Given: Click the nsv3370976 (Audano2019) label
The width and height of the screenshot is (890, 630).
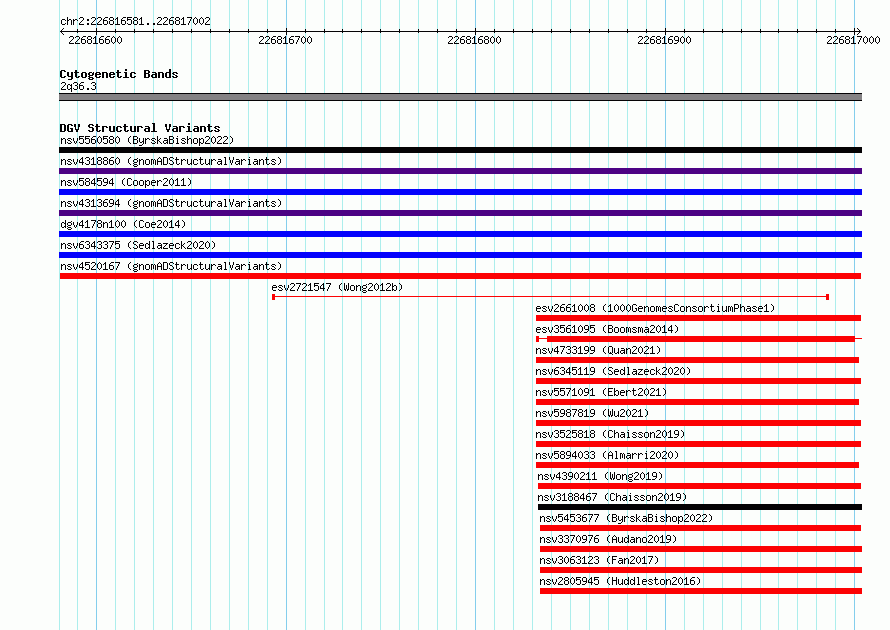Looking at the screenshot, I should point(608,539).
